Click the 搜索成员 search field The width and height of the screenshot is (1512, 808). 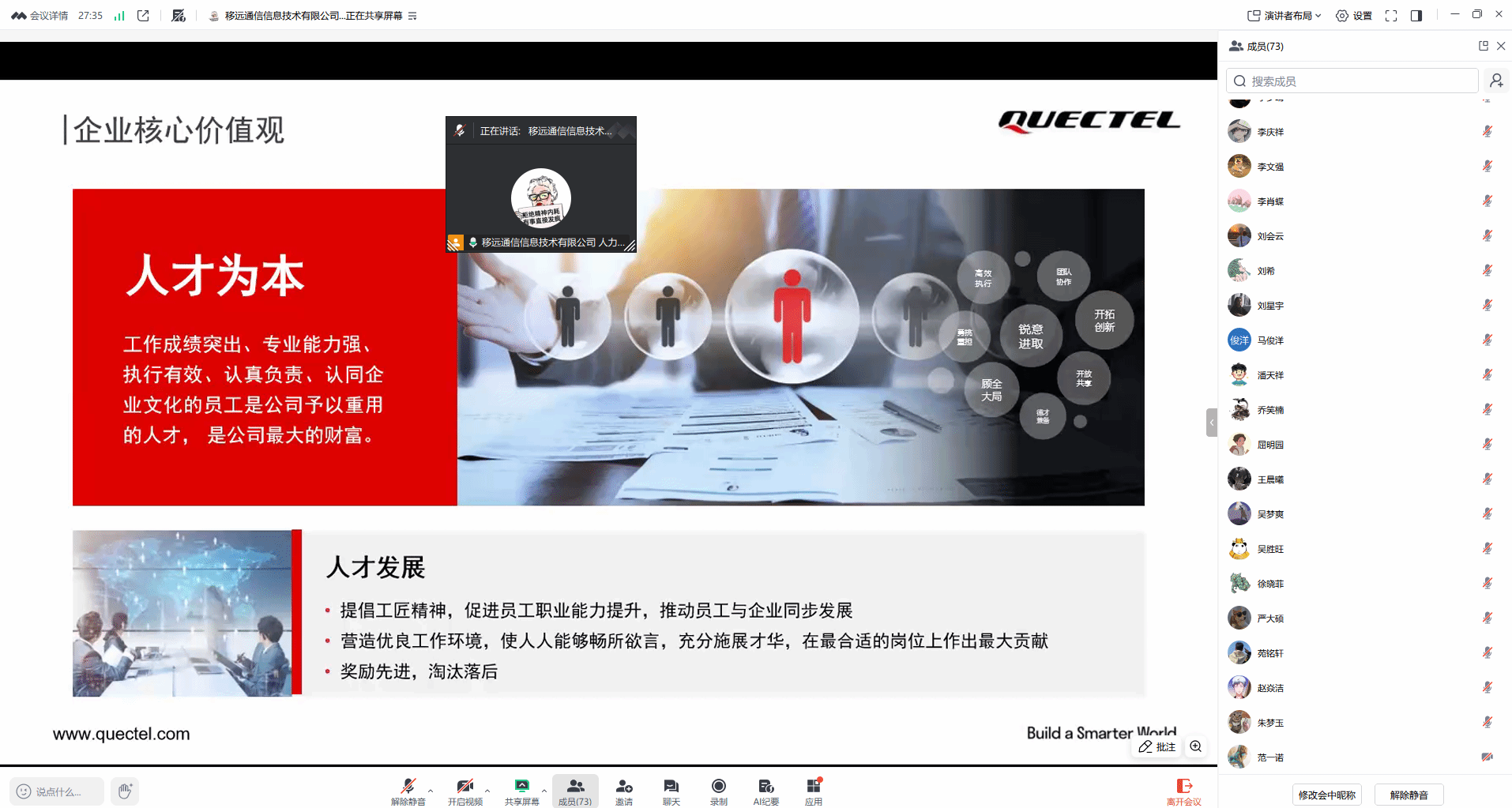[x=1352, y=81]
